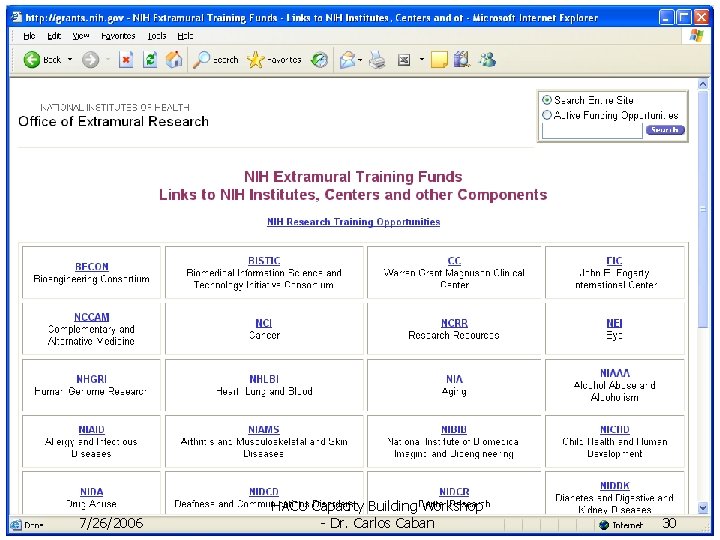Open the NIDA Drug Abuse link

pyautogui.click(x=92, y=492)
